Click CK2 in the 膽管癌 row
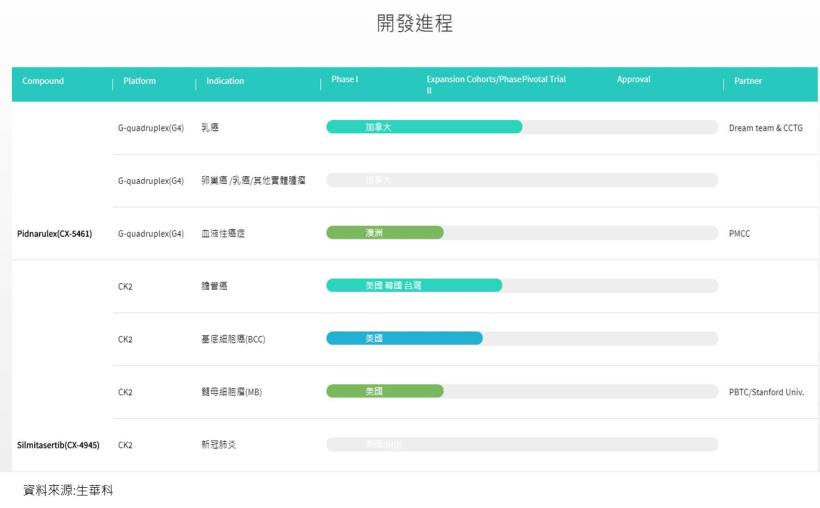Image resolution: width=820 pixels, height=508 pixels. (125, 286)
